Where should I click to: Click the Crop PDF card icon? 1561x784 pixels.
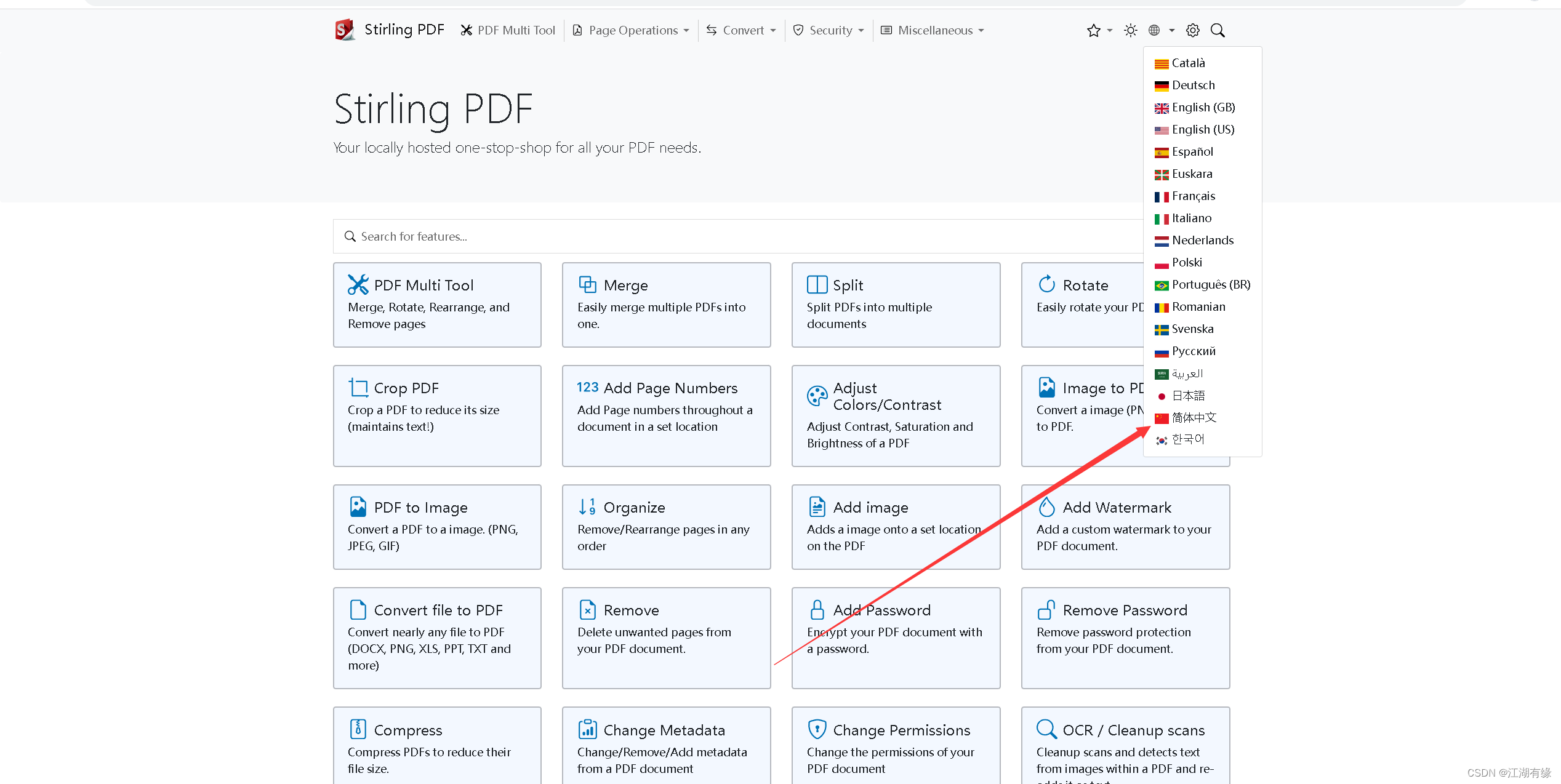coord(358,388)
